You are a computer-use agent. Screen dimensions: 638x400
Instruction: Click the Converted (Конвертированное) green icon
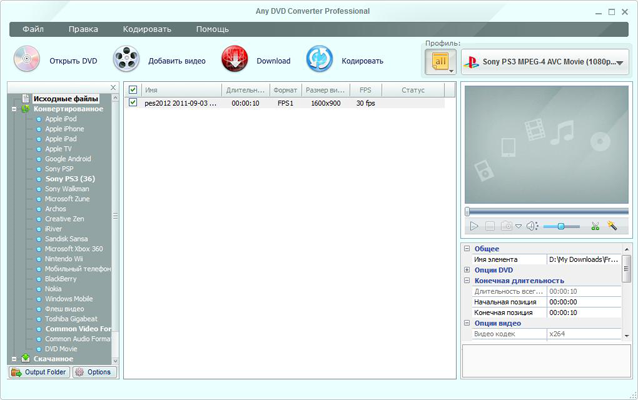[26, 109]
